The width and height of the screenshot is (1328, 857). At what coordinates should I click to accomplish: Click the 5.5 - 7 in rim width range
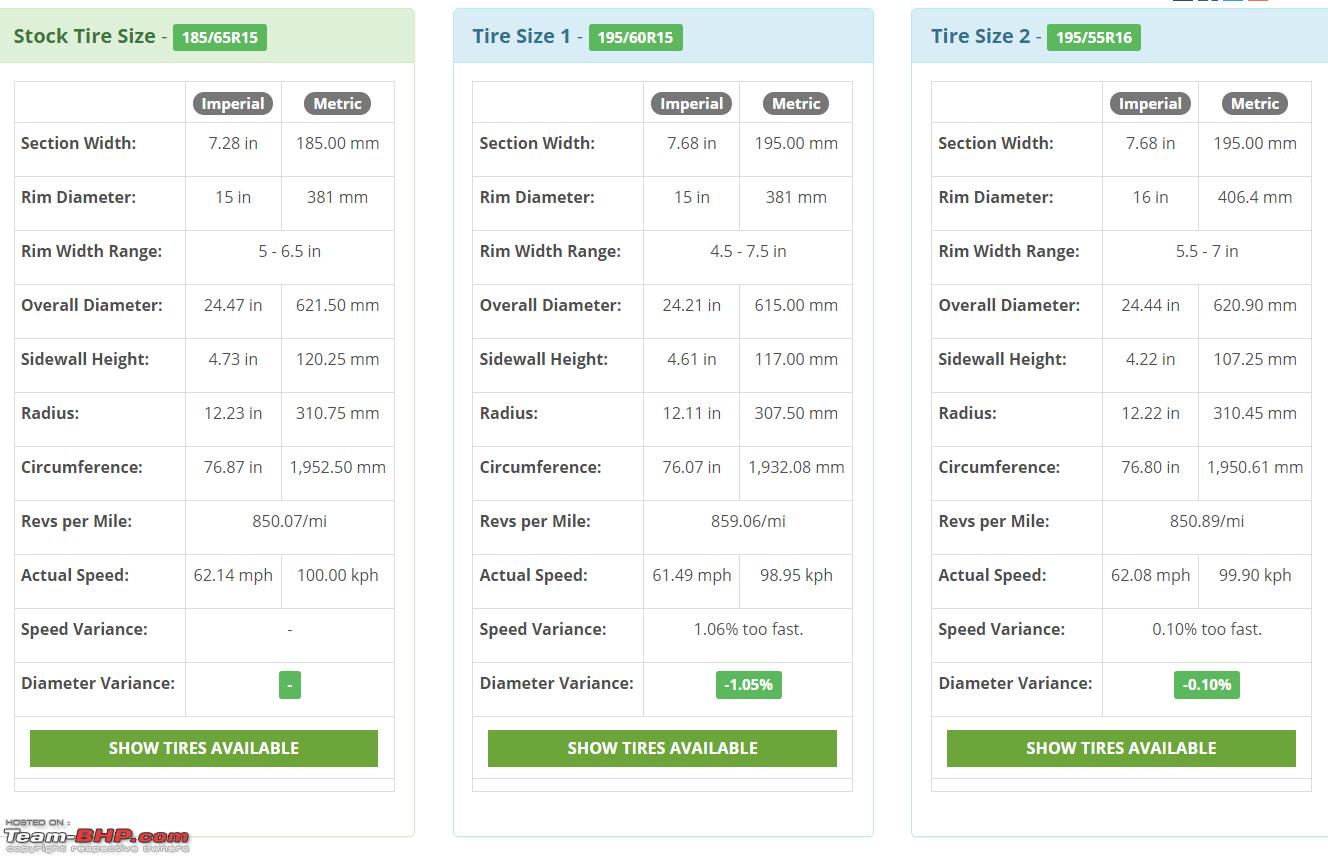pyautogui.click(x=1207, y=251)
